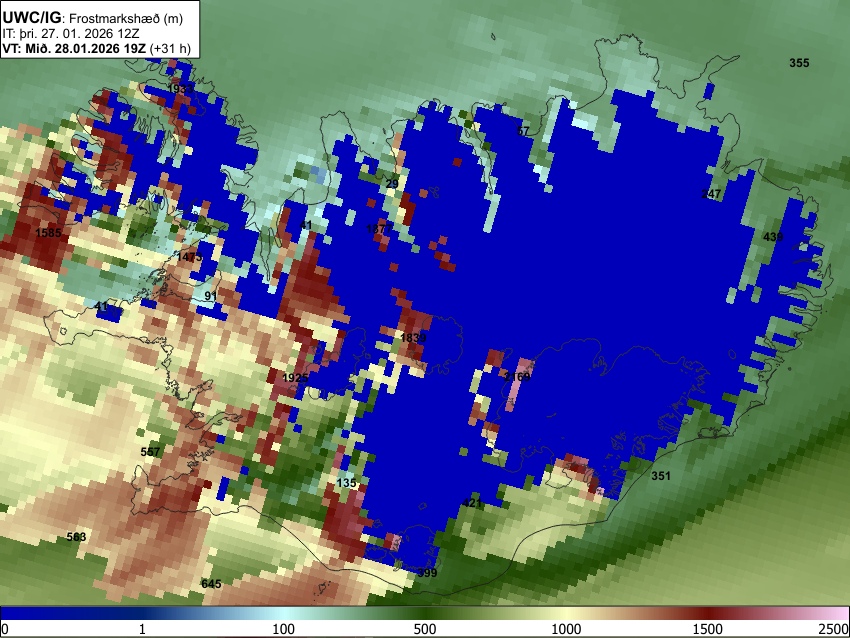Screen dimensions: 850x638
Task: Click the map value 645
Action: point(211,584)
